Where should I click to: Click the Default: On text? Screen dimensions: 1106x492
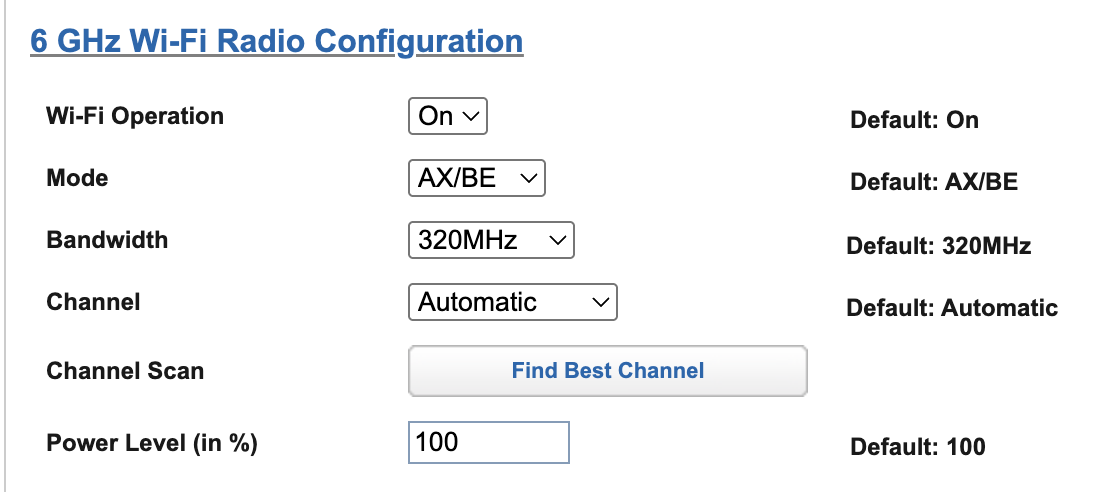[915, 120]
